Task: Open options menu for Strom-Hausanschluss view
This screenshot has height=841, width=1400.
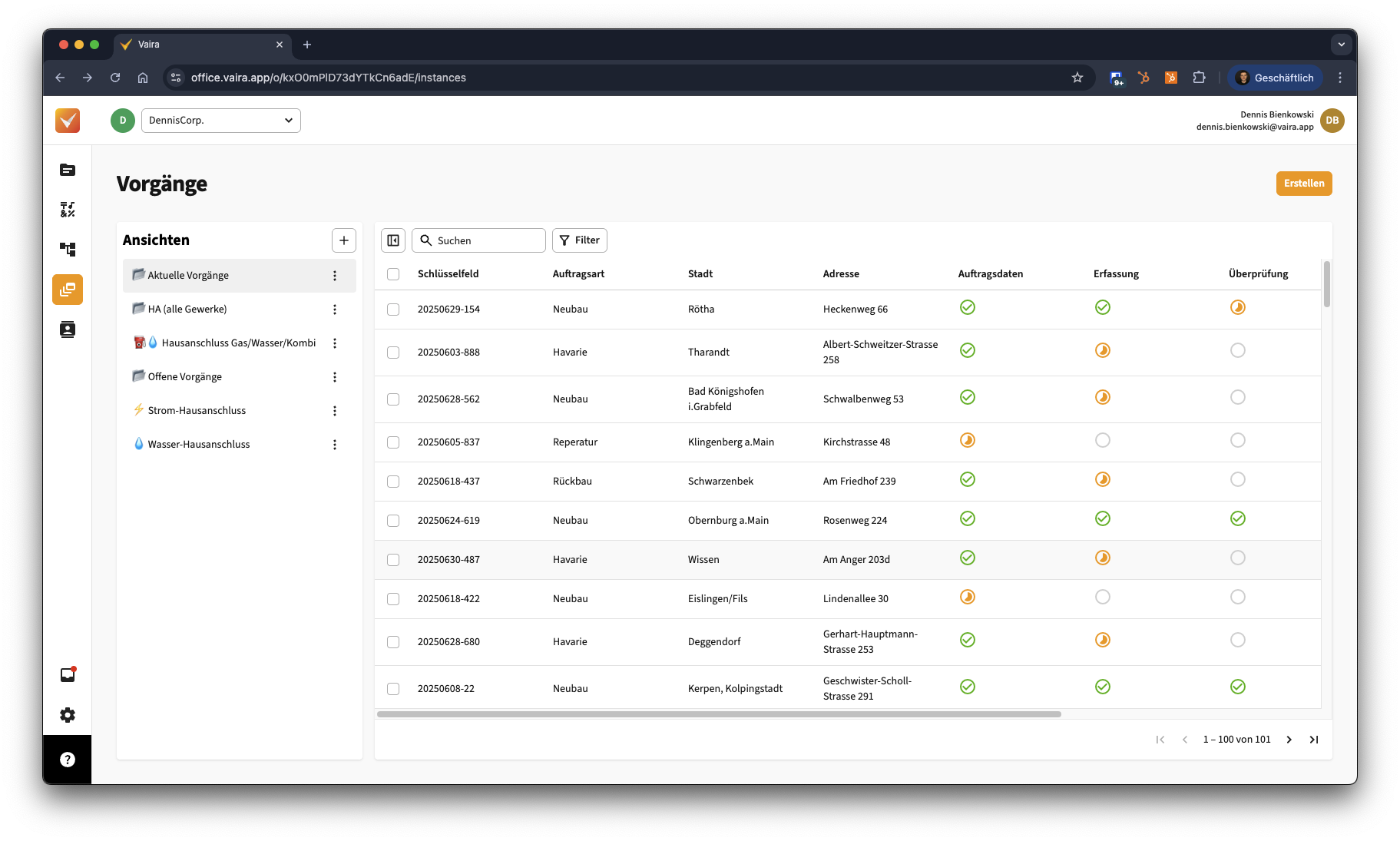Action: pos(335,411)
